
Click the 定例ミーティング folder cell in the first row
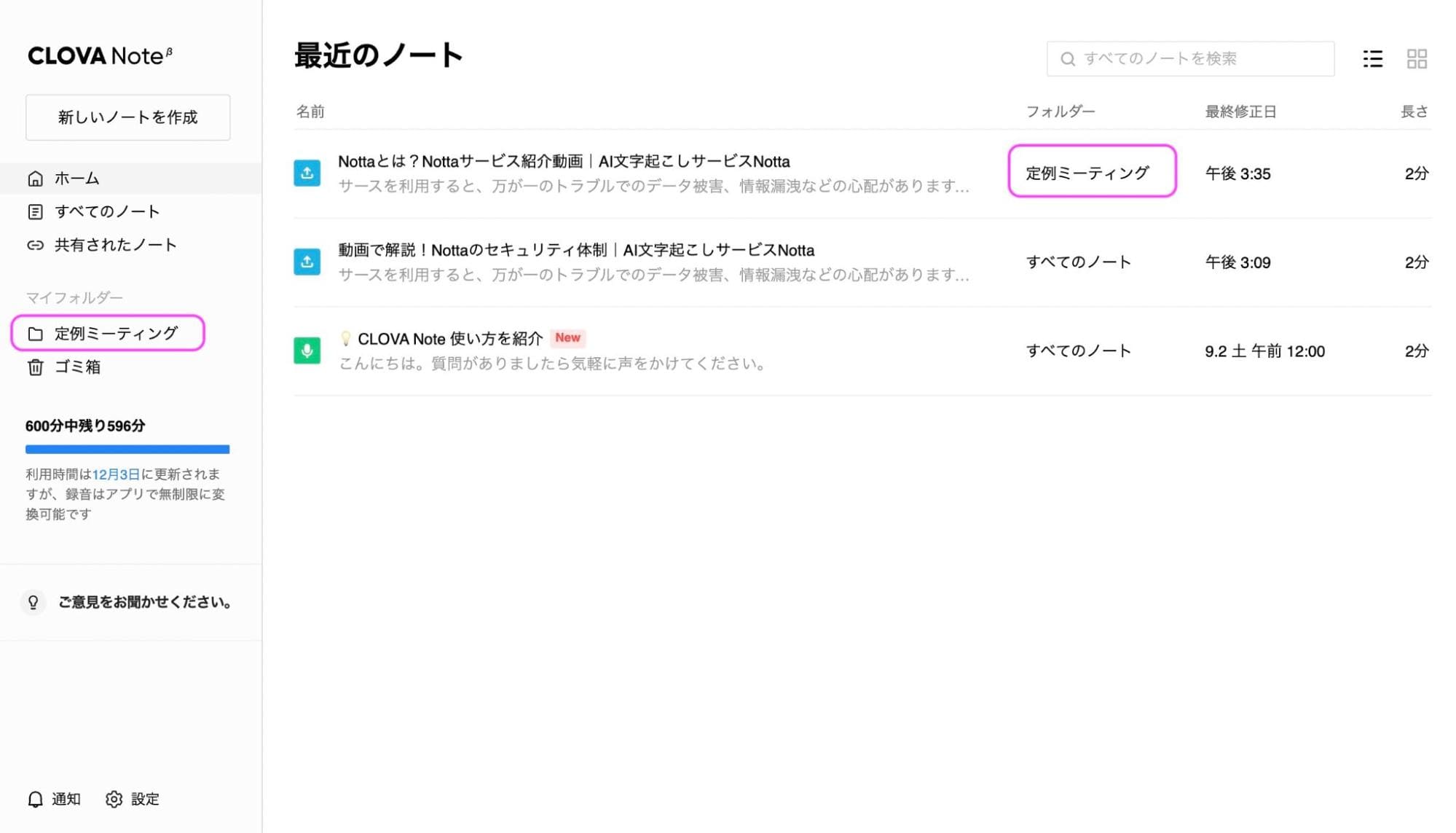pos(1087,173)
